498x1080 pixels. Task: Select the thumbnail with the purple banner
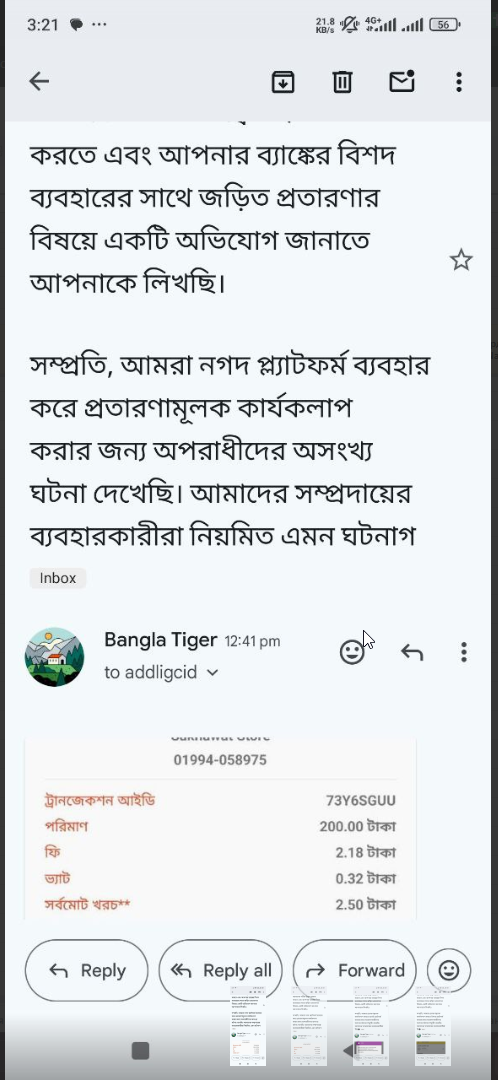click(x=371, y=1025)
